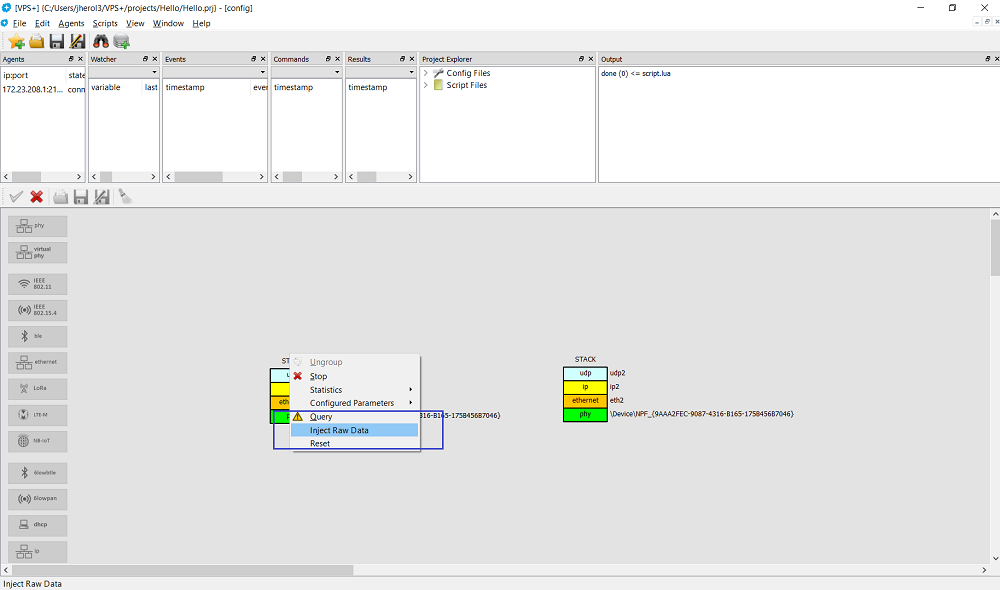The width and height of the screenshot is (1000, 590).
Task: Click the add database icon in toolbar
Action: tap(121, 41)
